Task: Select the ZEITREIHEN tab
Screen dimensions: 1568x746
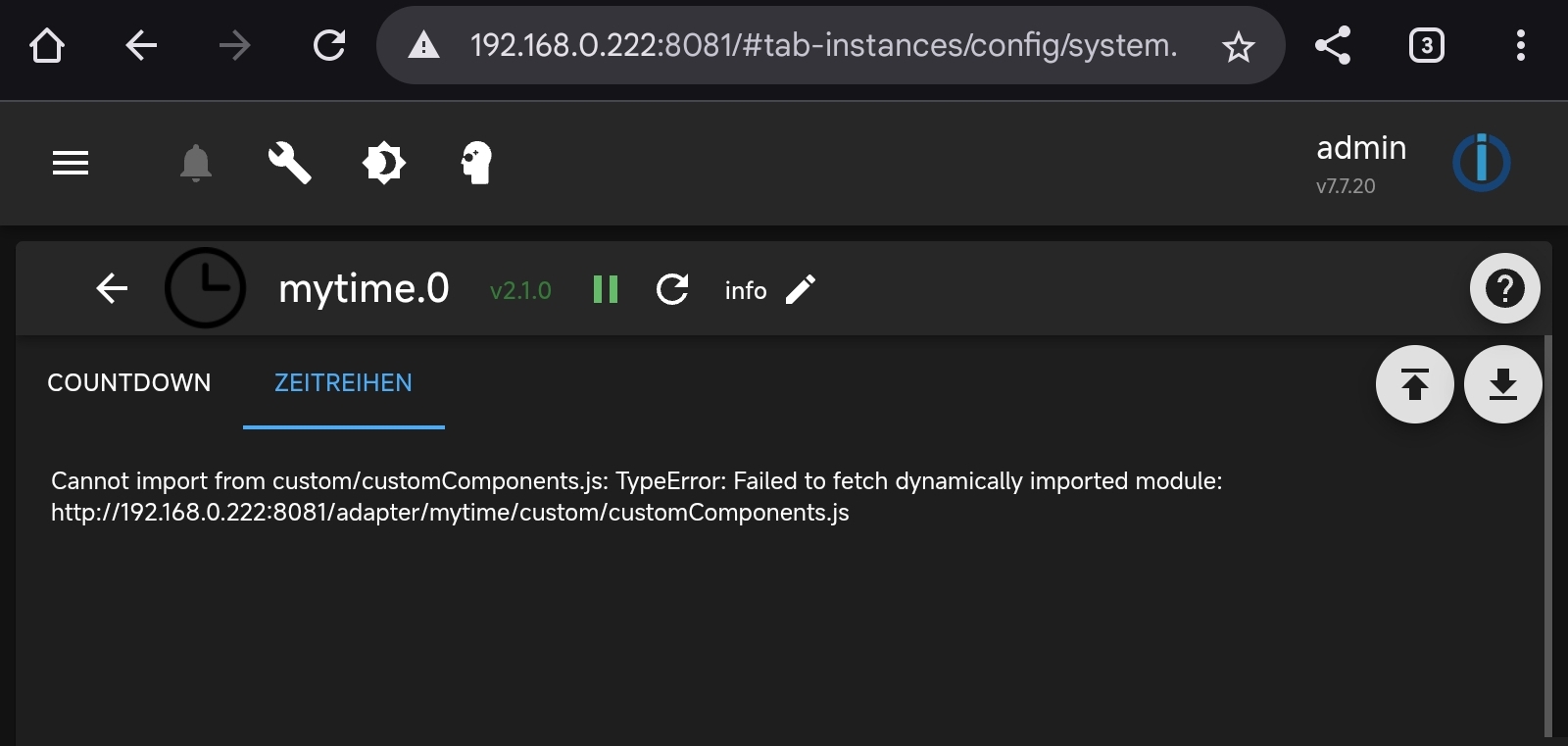Action: click(343, 382)
